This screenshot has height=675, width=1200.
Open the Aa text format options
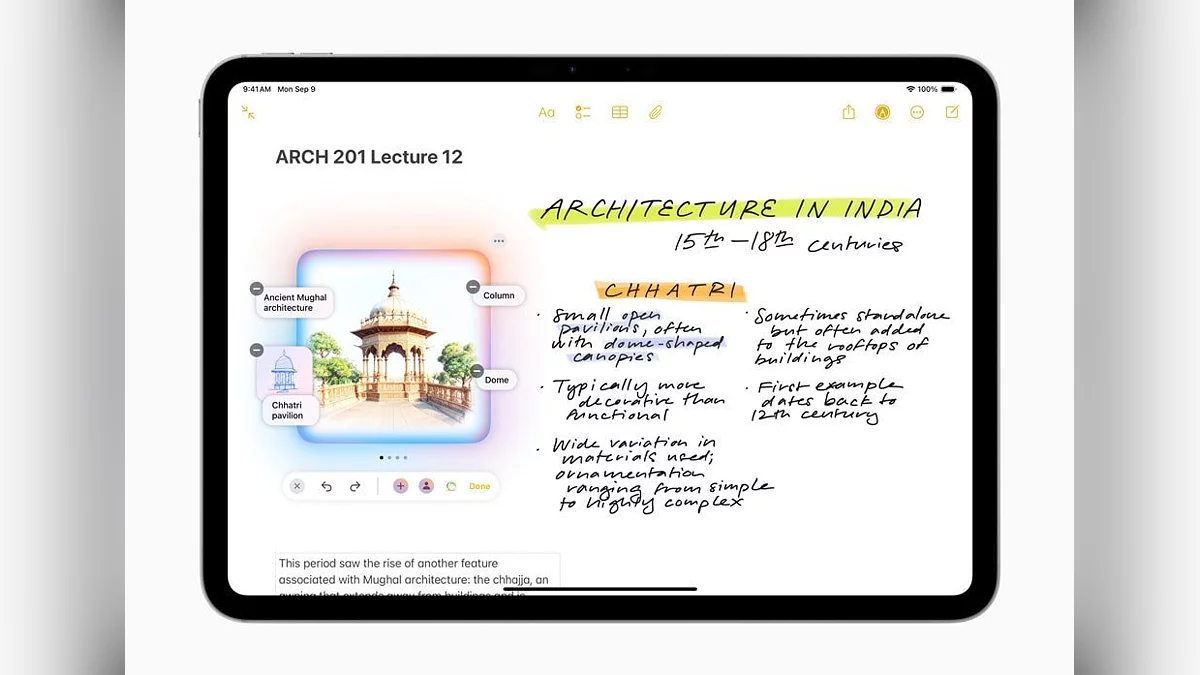click(546, 113)
